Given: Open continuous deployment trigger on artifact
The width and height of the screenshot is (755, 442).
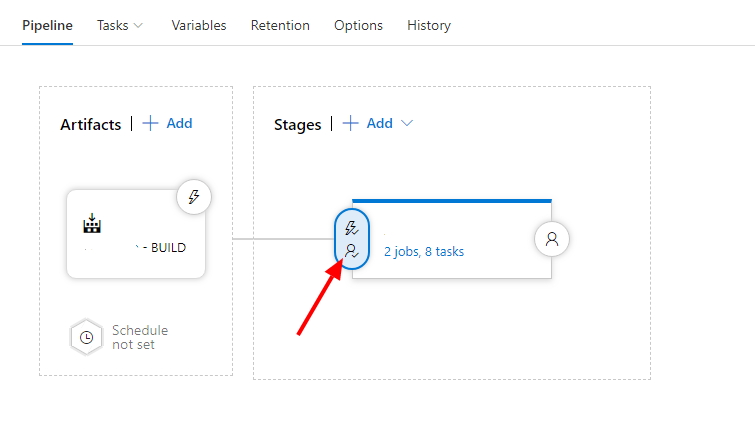Looking at the screenshot, I should [x=193, y=197].
